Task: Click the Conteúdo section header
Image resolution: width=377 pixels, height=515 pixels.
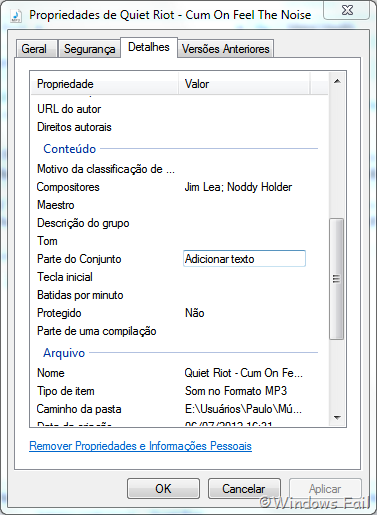Action: [x=70, y=149]
